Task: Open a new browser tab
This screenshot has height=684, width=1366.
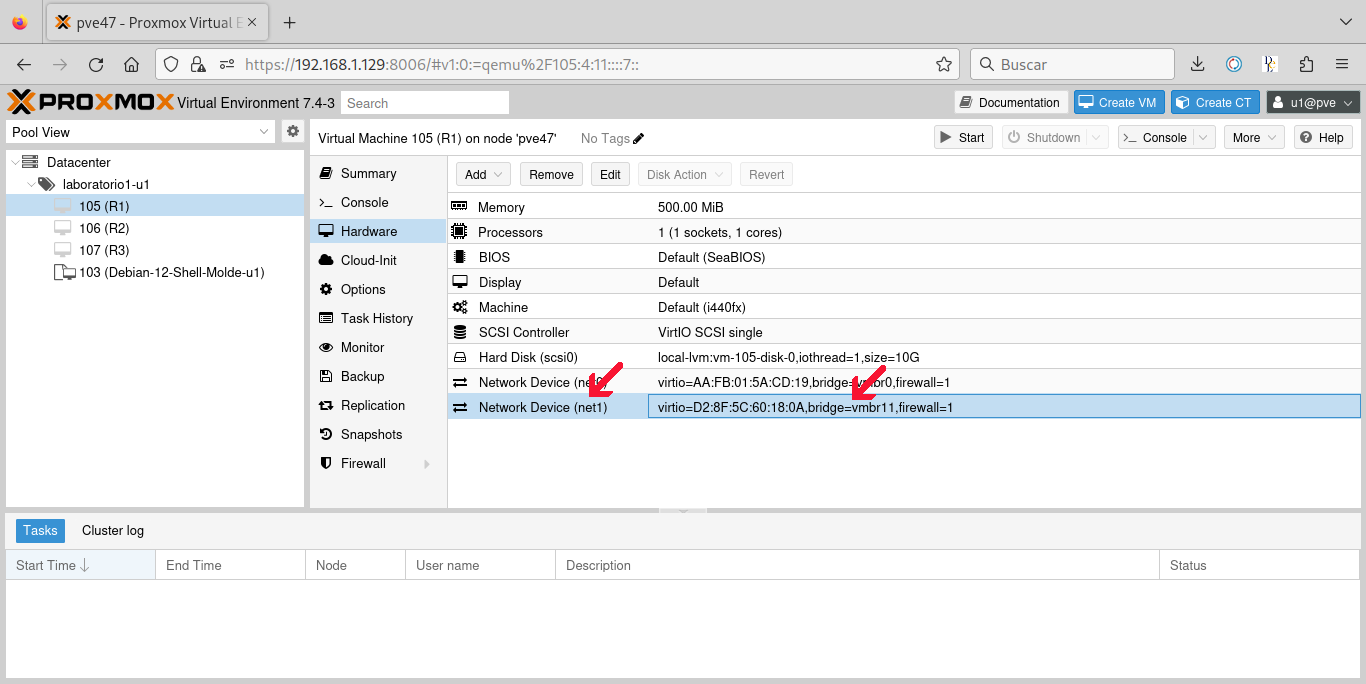Action: point(290,22)
